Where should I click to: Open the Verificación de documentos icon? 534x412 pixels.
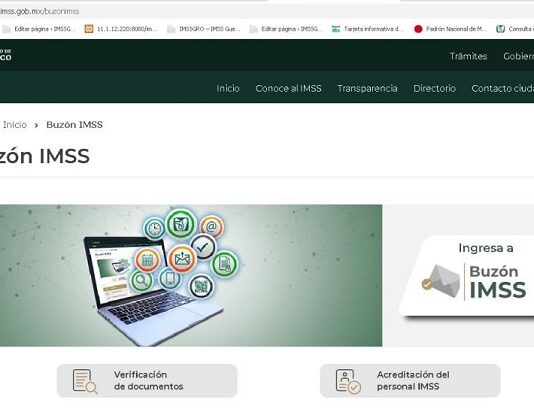85,381
